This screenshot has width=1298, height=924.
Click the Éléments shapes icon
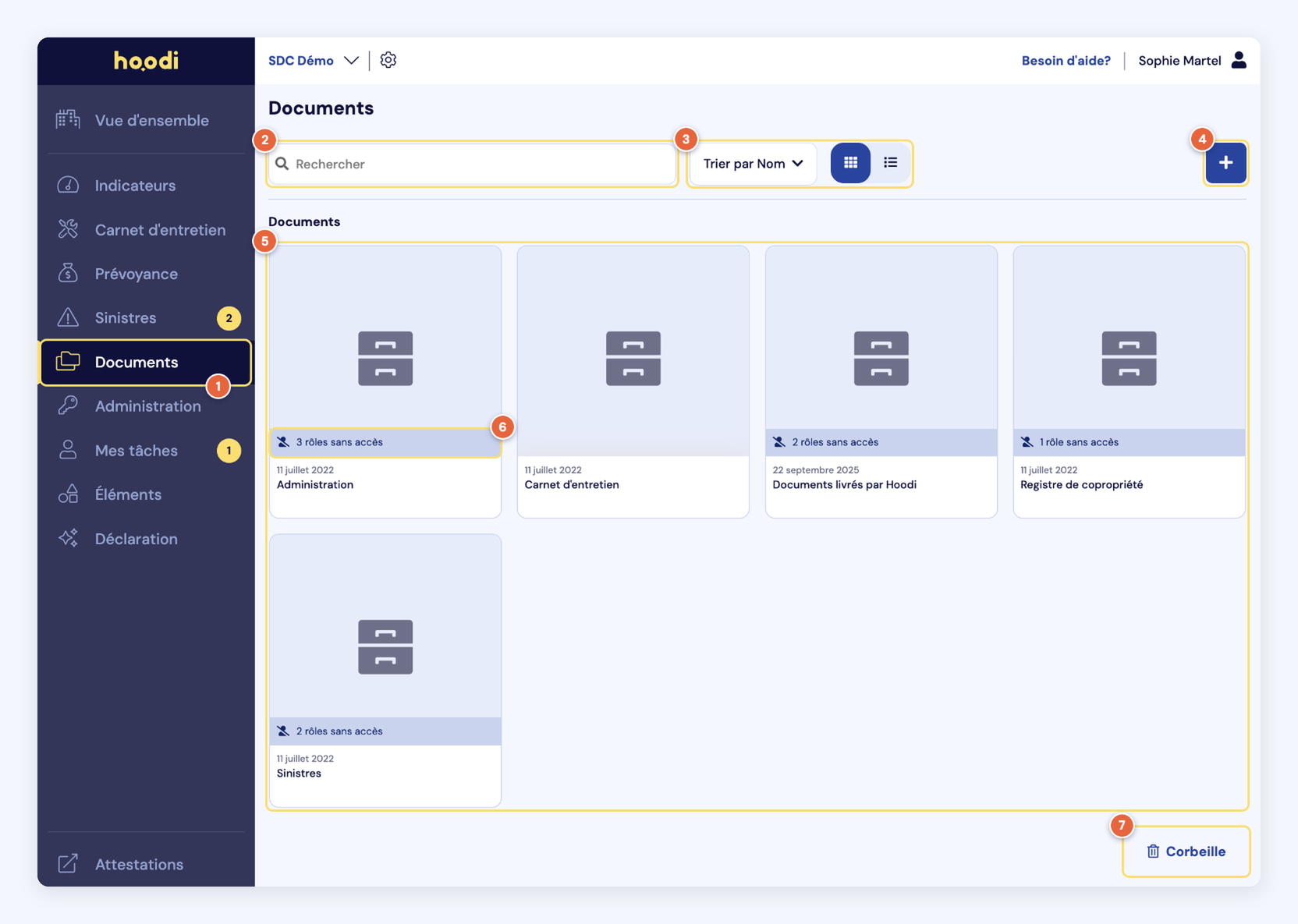click(68, 494)
